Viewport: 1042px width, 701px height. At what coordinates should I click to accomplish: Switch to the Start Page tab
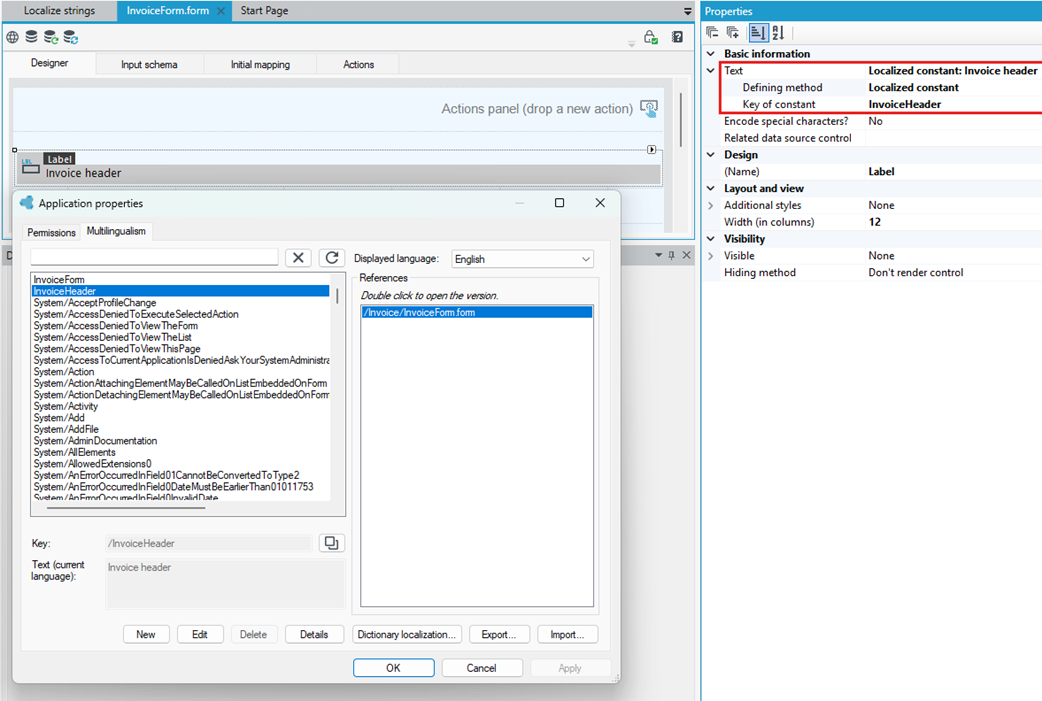pyautogui.click(x=264, y=11)
